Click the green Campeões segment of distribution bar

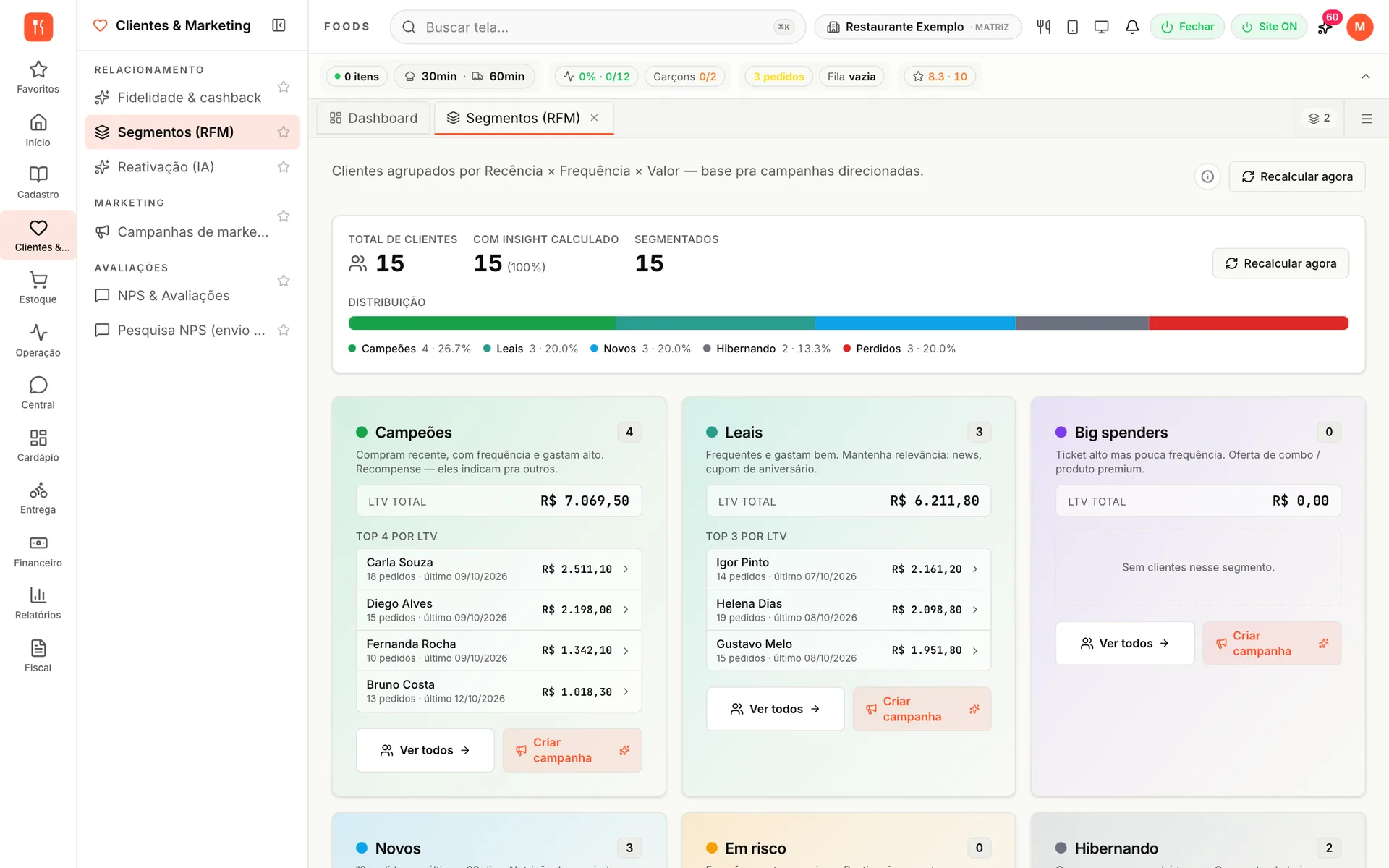point(482,323)
